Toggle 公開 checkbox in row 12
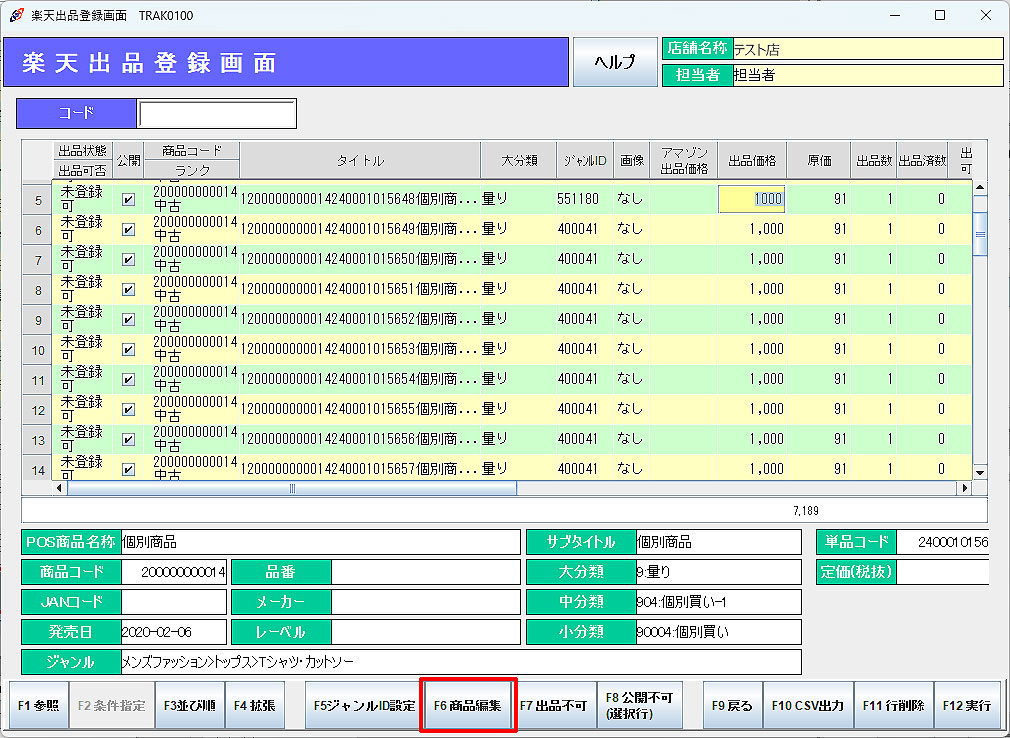The image size is (1010, 738). (x=128, y=409)
